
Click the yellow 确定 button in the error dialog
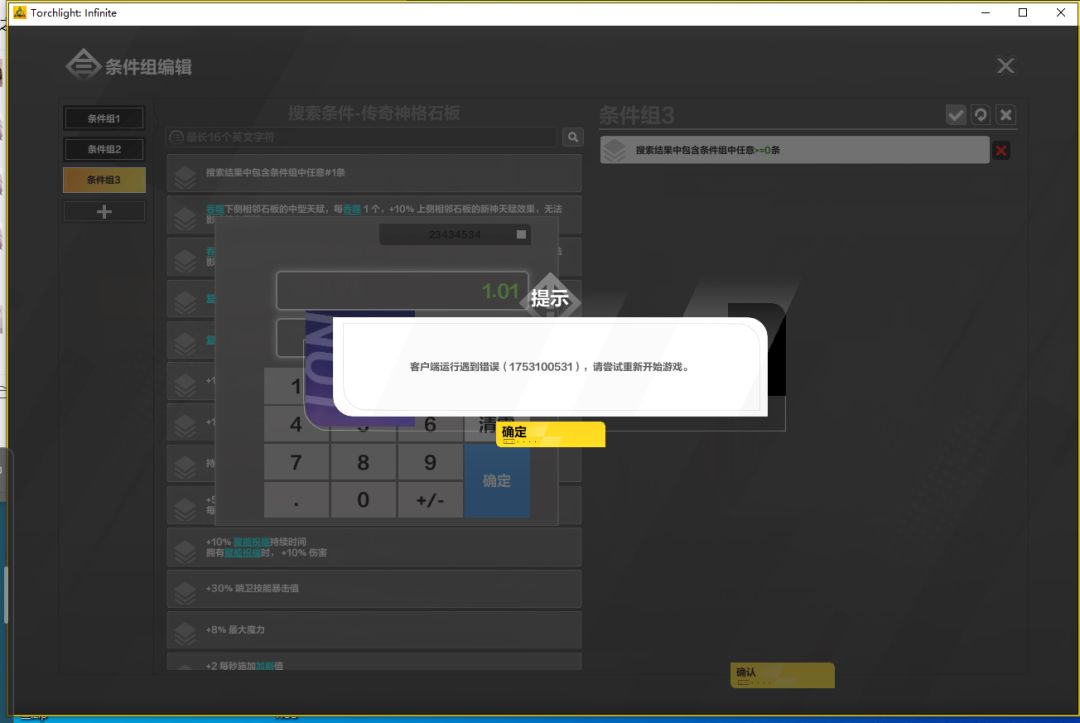point(550,434)
